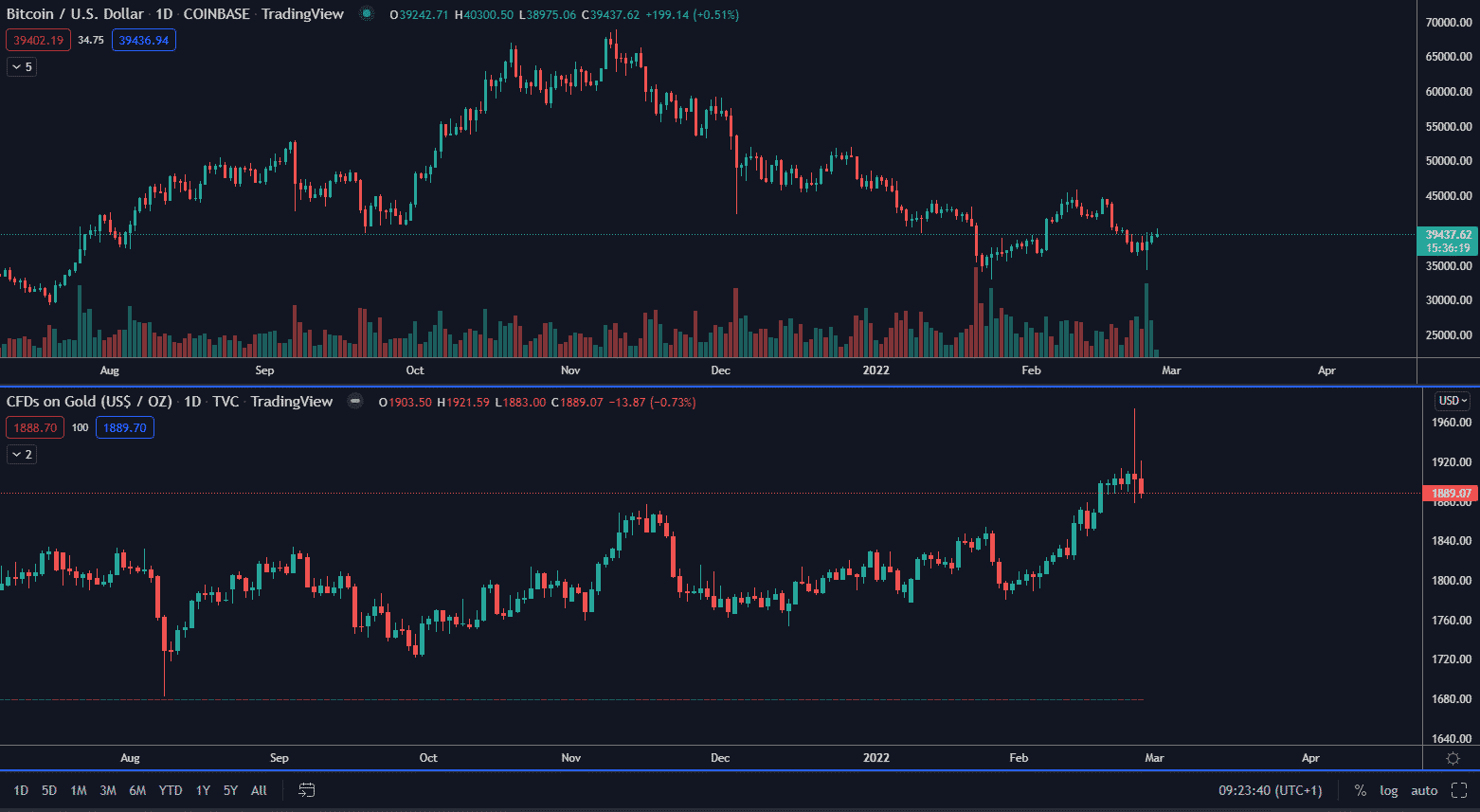The height and width of the screenshot is (812, 1480).
Task: Toggle auto scale mode
Action: 1424,790
